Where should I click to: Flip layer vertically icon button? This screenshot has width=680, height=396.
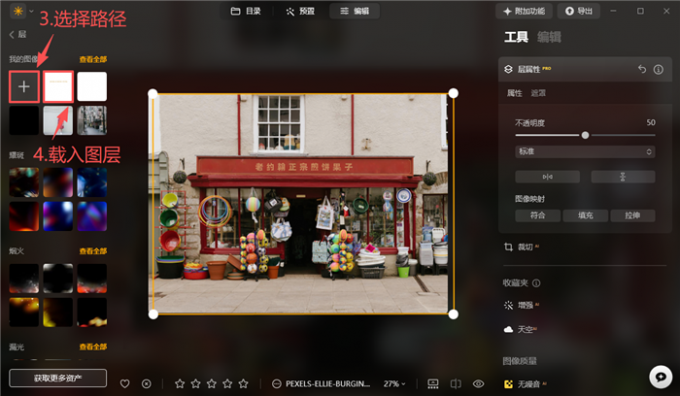(x=623, y=177)
